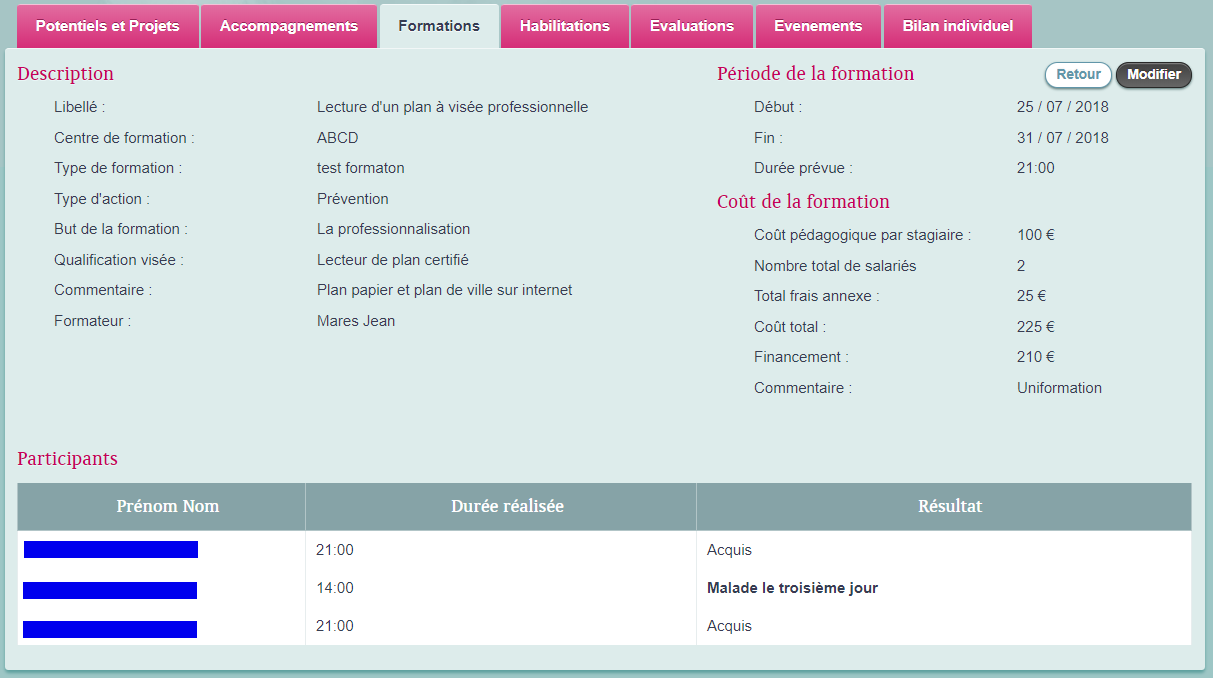
Task: Click the 14:00 duration cell
Action: (x=335, y=588)
